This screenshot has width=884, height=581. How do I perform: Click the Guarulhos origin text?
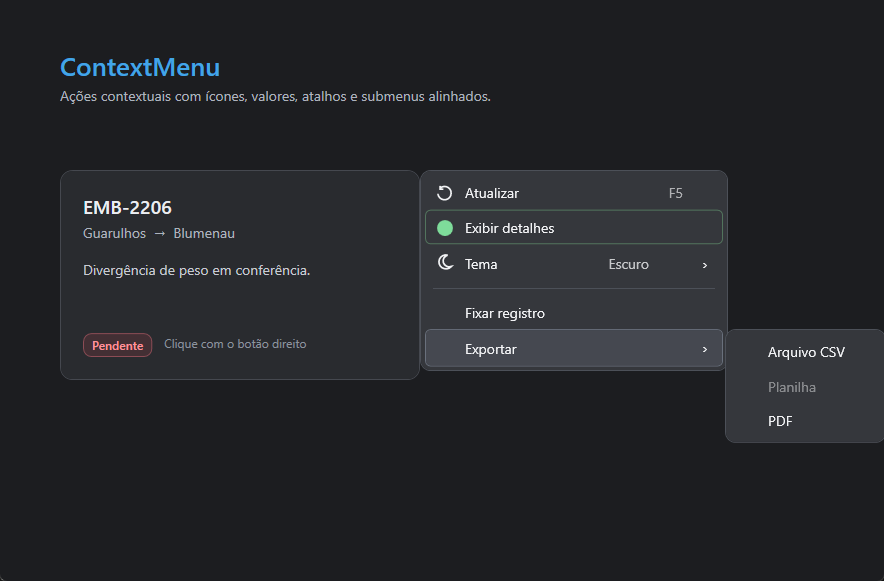pyautogui.click(x=114, y=233)
